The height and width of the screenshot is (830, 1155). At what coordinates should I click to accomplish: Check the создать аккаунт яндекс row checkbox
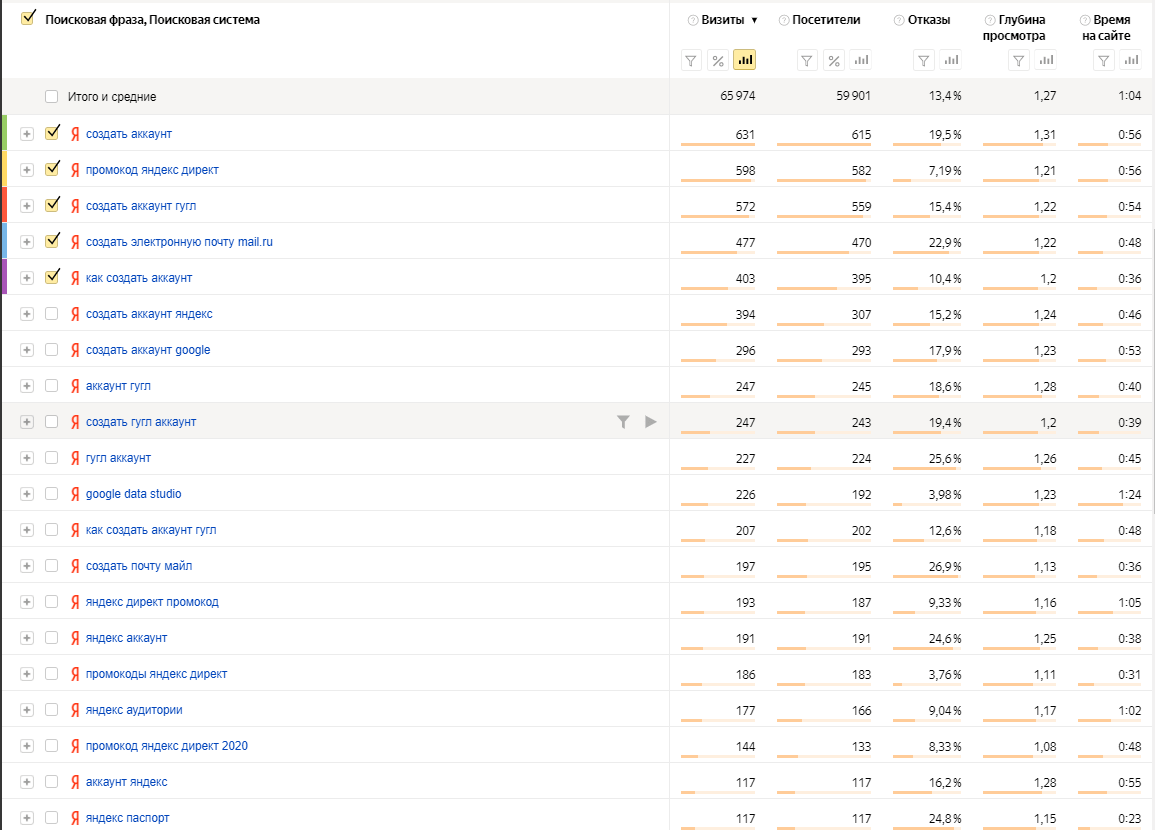click(x=52, y=314)
